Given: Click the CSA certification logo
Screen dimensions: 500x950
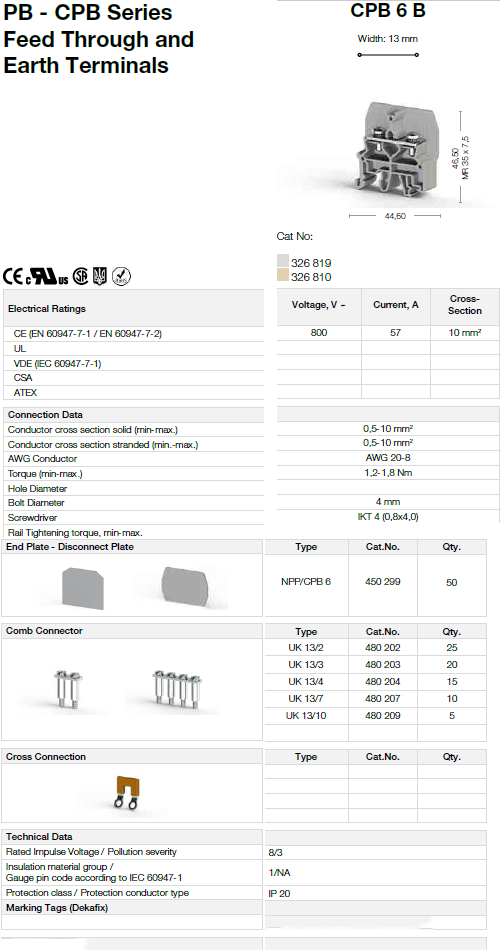Looking at the screenshot, I should pyautogui.click(x=81, y=276).
